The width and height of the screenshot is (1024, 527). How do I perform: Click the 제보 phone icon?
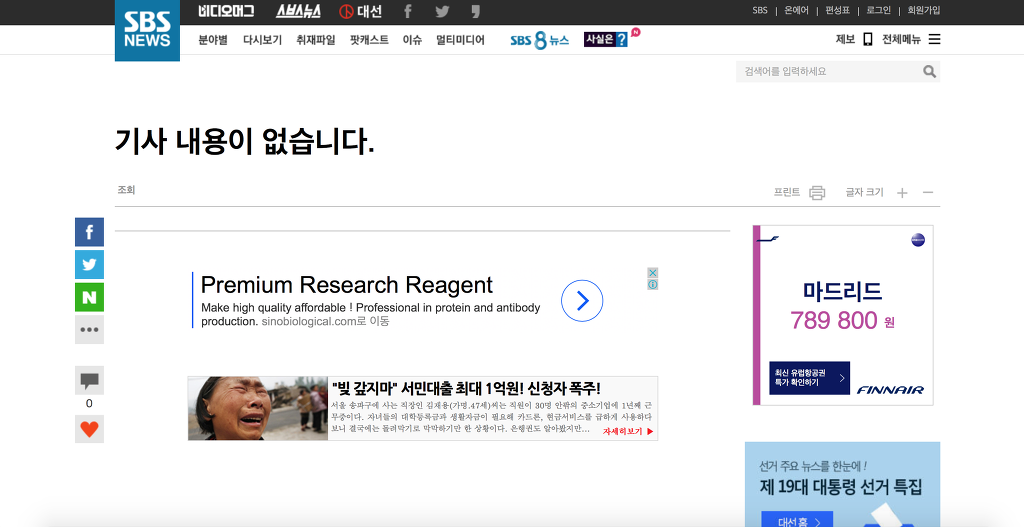[867, 39]
